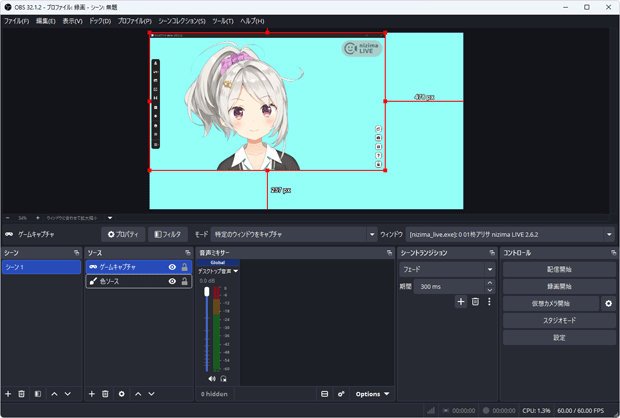Image resolution: width=620 pixels, height=418 pixels.
Task: Move source down in the ソース panel
Action: point(151,394)
